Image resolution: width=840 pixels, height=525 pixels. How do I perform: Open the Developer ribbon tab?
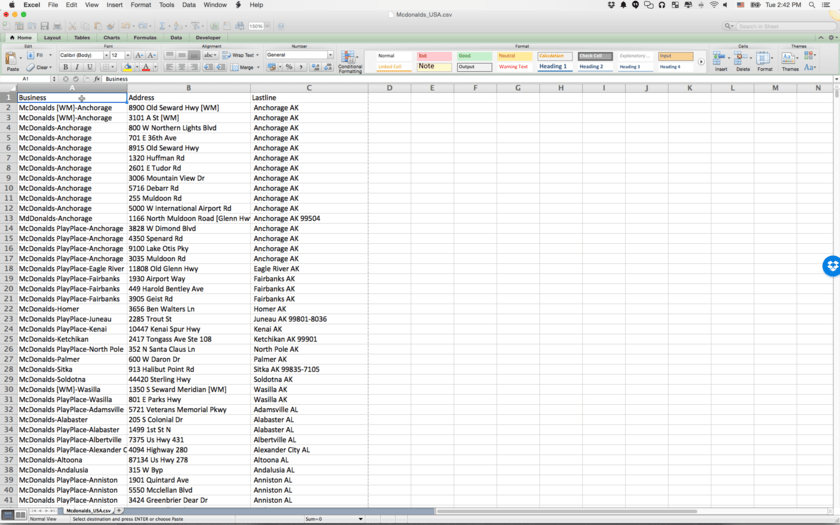click(x=208, y=38)
